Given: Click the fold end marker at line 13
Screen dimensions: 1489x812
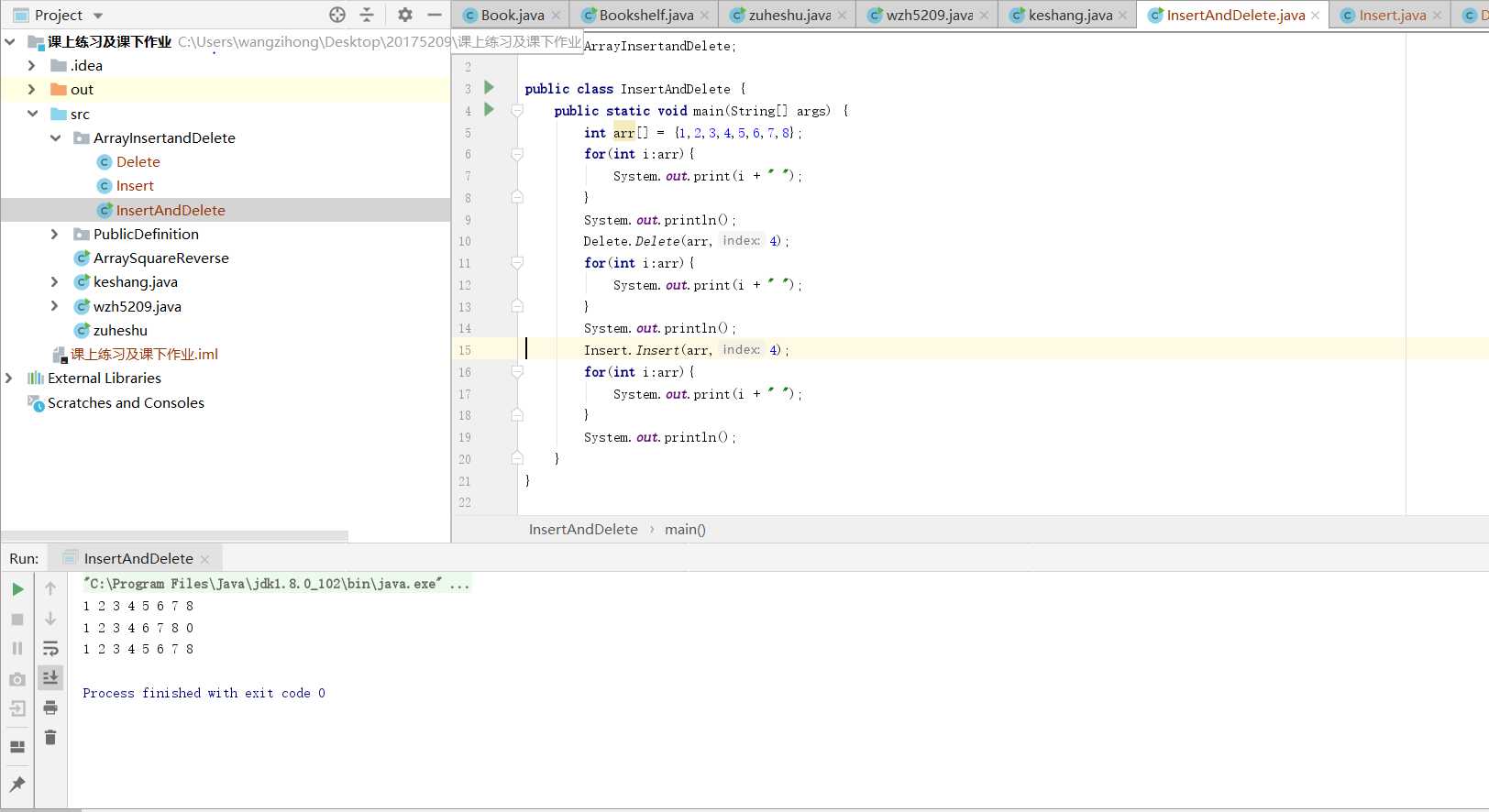Looking at the screenshot, I should (x=517, y=306).
